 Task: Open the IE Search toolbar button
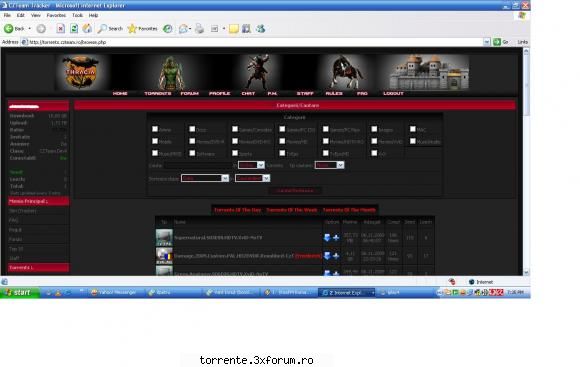click(x=110, y=28)
